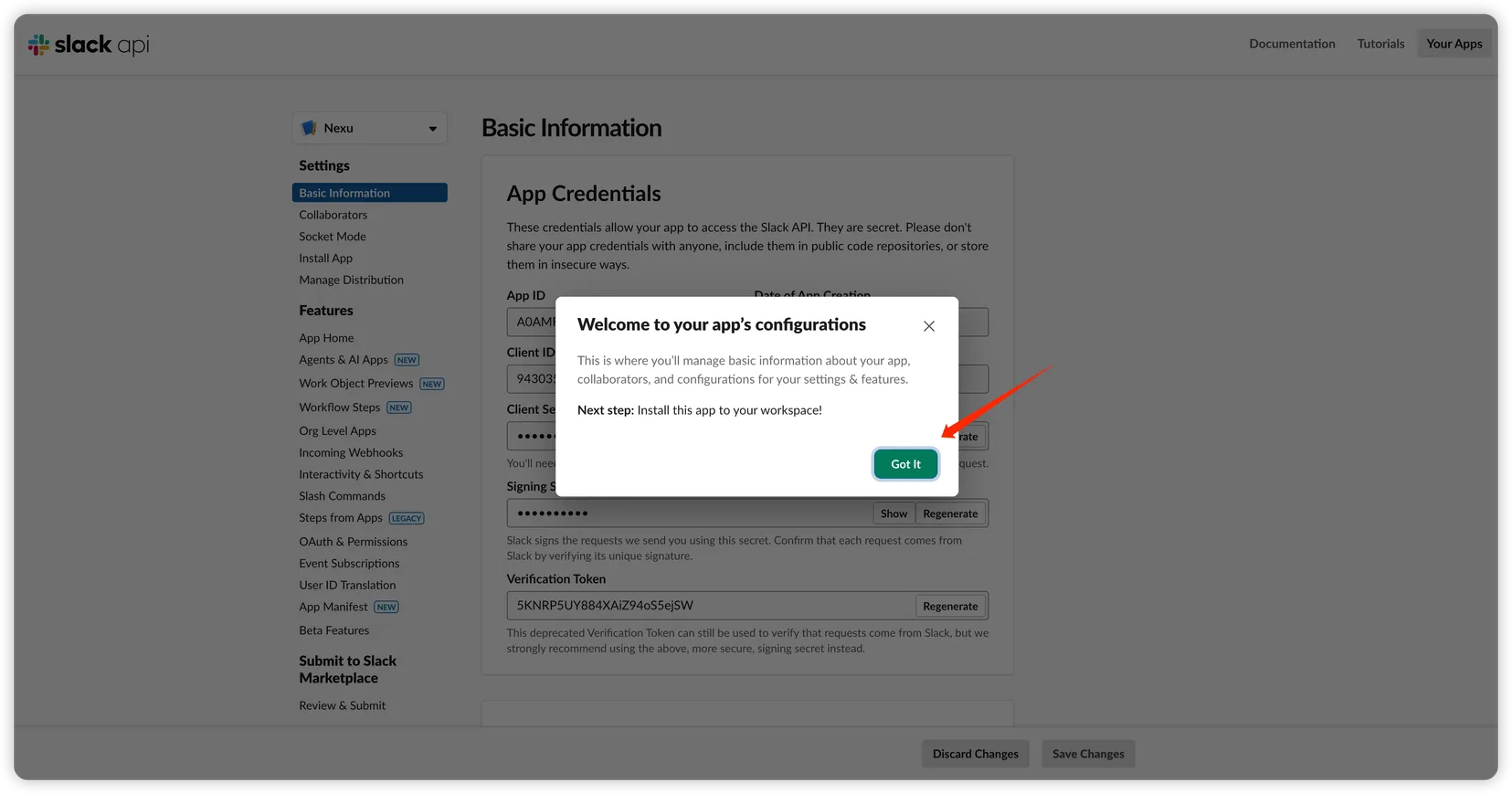Go to Event Subscriptions
Viewport: 1512px width, 794px height.
[x=349, y=564]
